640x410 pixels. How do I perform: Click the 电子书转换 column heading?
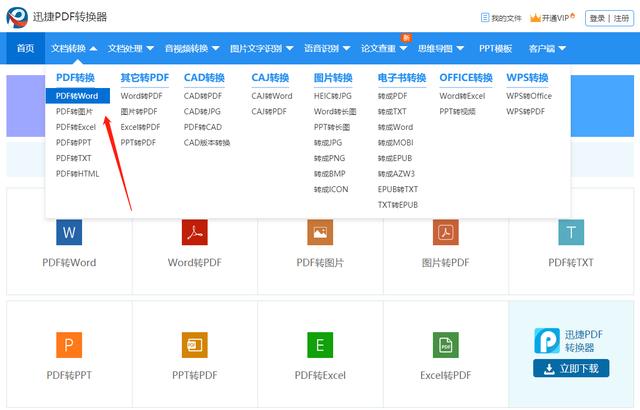click(x=402, y=78)
